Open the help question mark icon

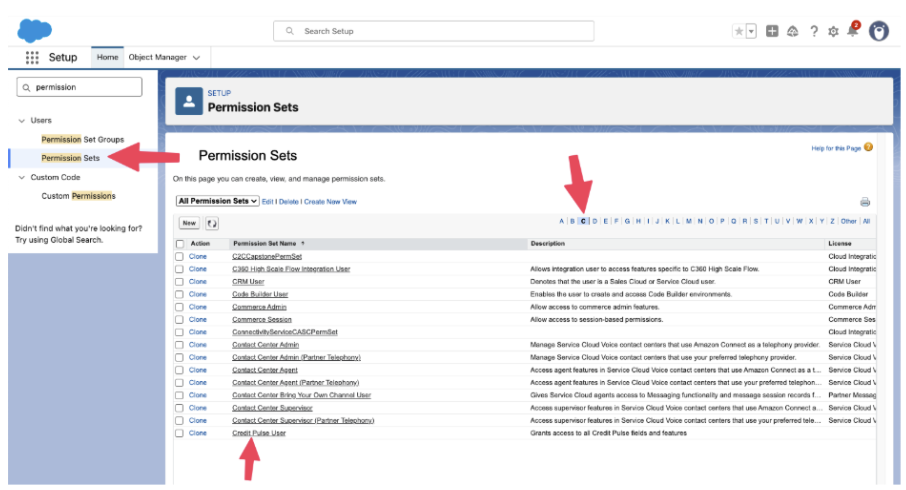coord(814,31)
